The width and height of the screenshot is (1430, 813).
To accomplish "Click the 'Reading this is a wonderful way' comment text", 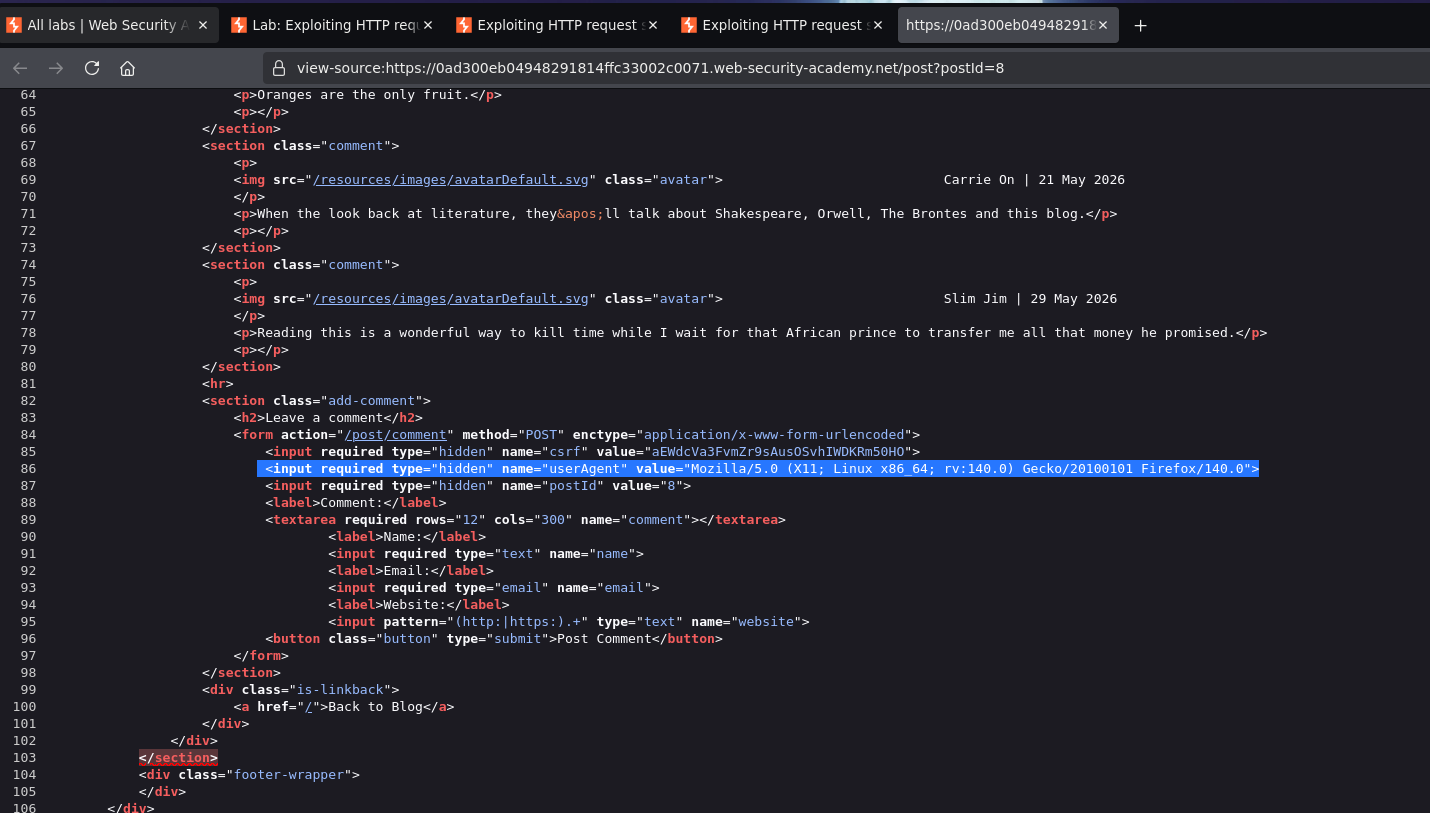I will click(746, 333).
